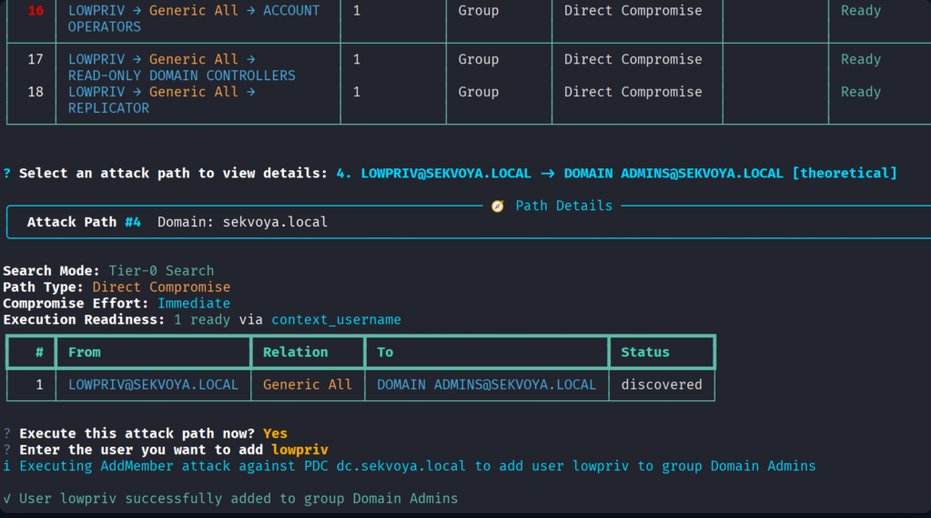The width and height of the screenshot is (931, 518).
Task: Click the Yes answer to execute prompt
Action: point(275,434)
